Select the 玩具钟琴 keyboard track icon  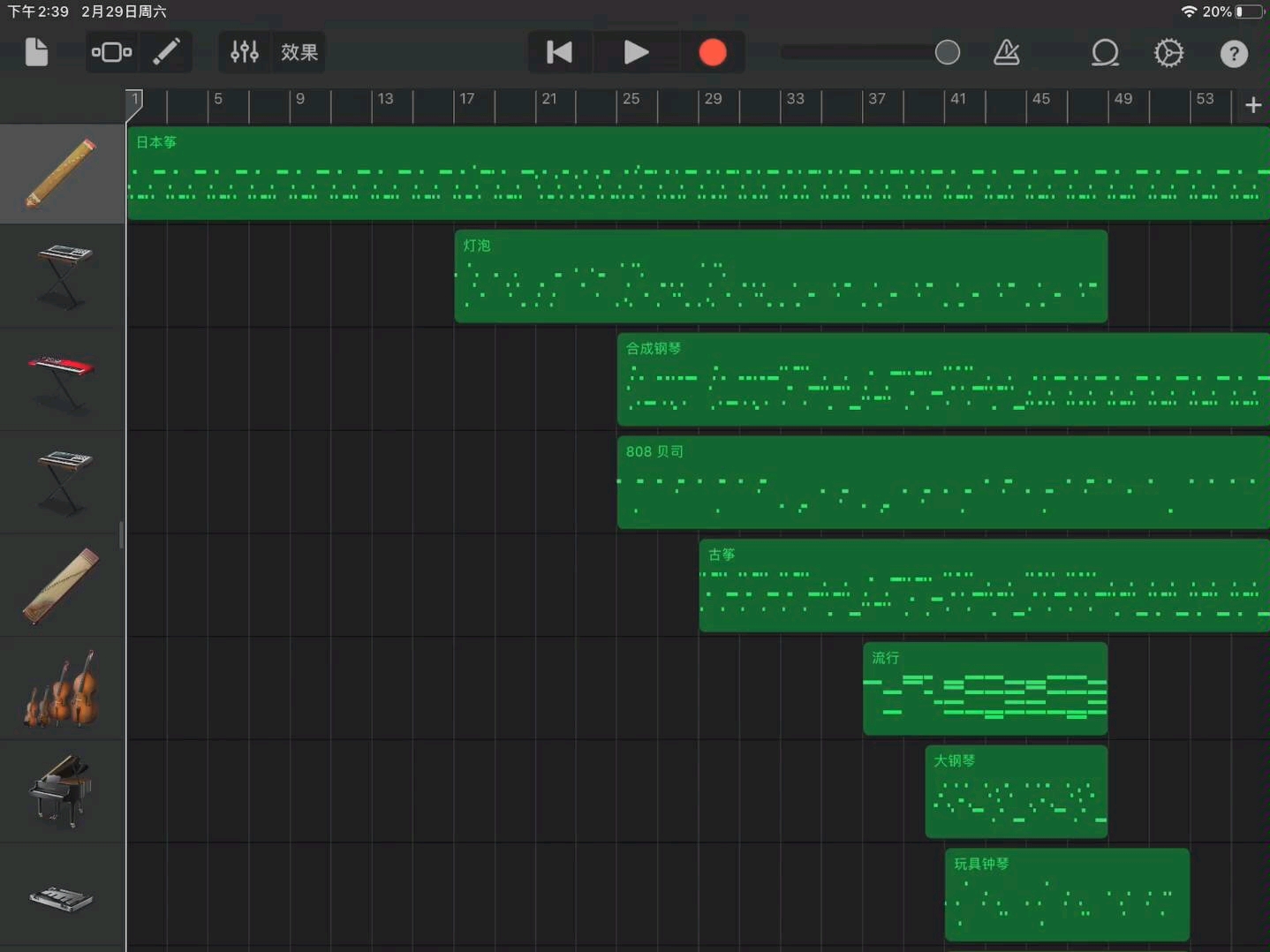[61, 899]
